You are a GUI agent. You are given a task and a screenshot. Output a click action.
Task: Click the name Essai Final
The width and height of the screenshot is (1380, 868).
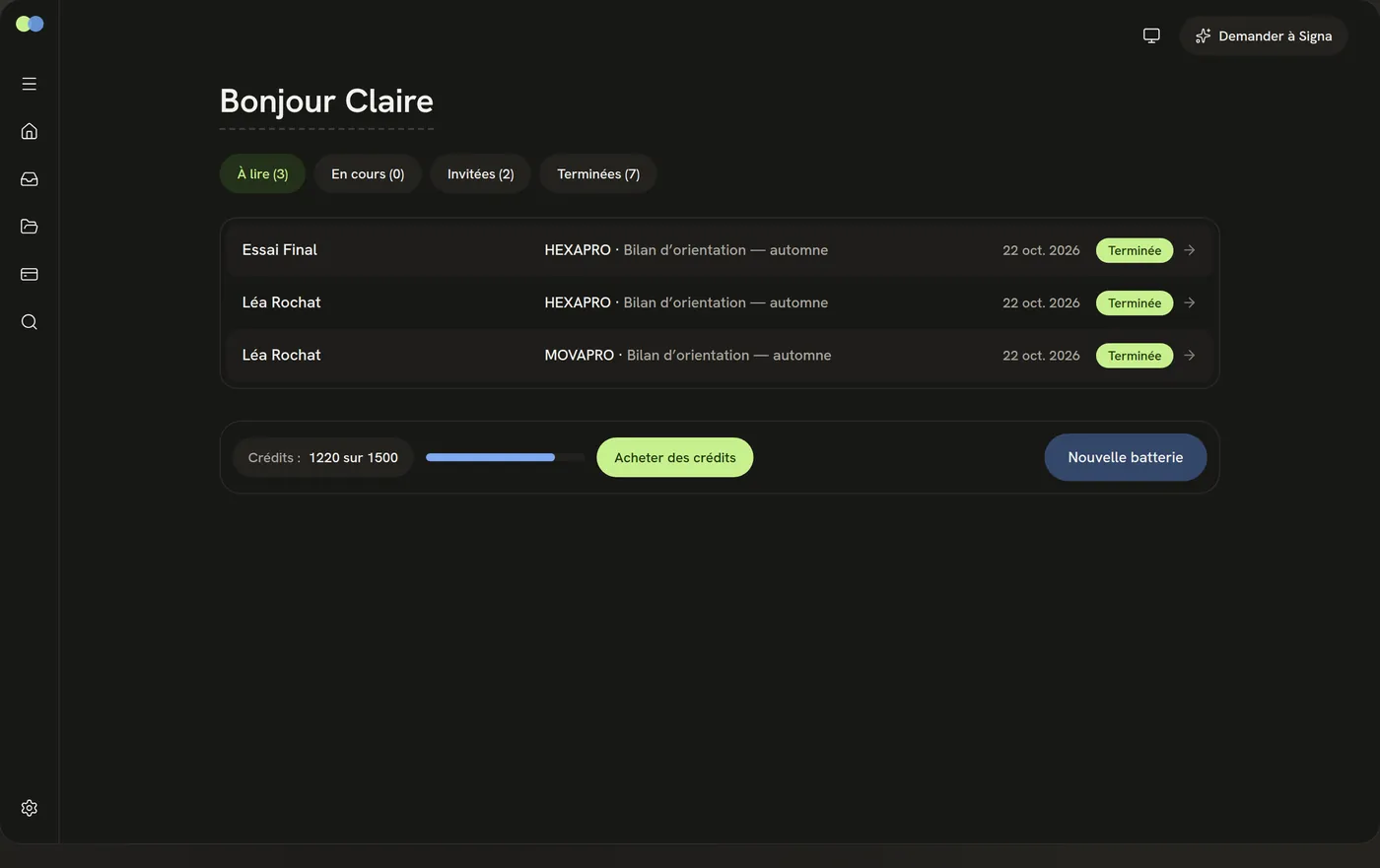click(x=280, y=250)
